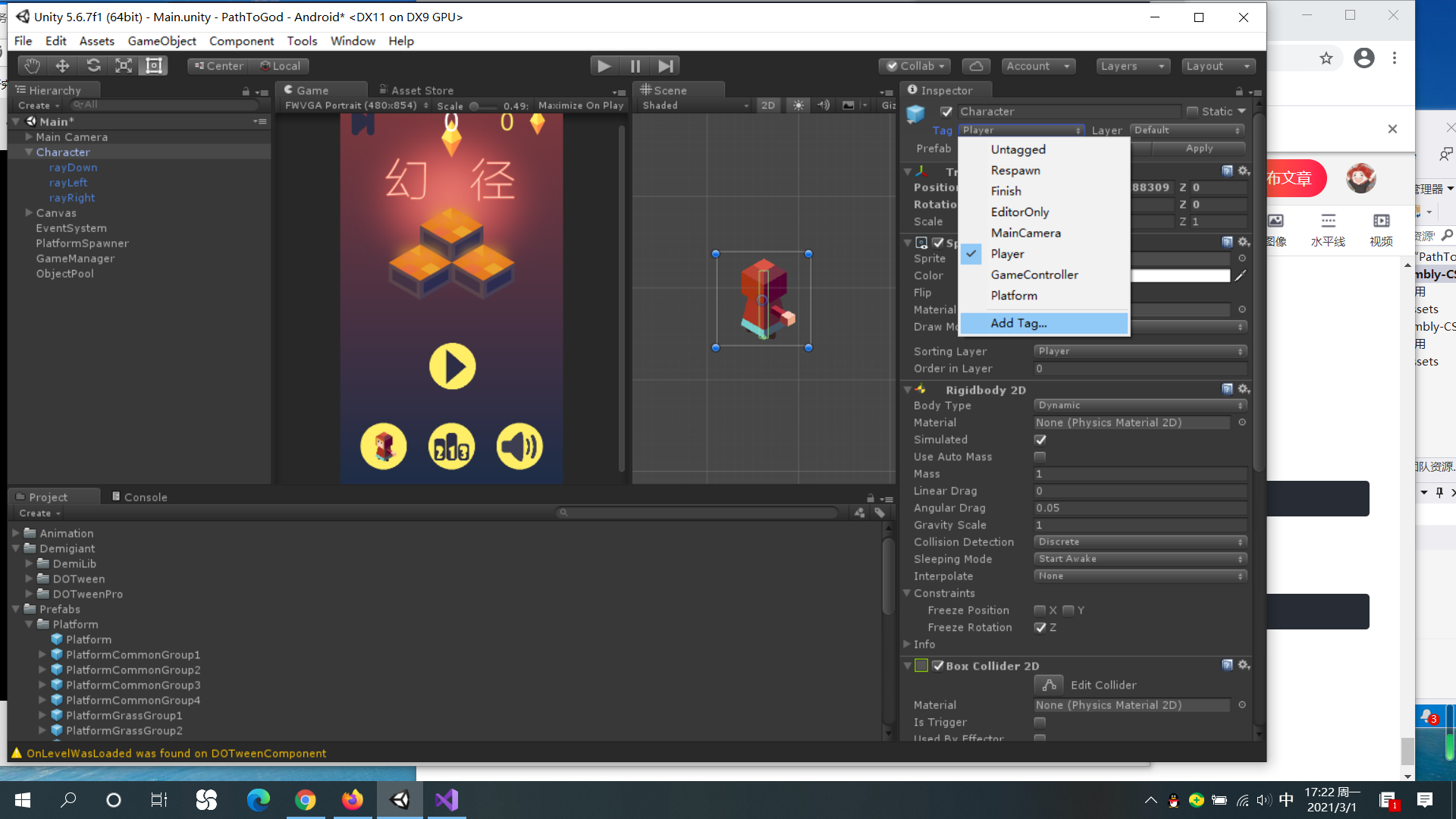Uncheck Freeze Rotation Z checkbox
The width and height of the screenshot is (1456, 819).
point(1040,627)
